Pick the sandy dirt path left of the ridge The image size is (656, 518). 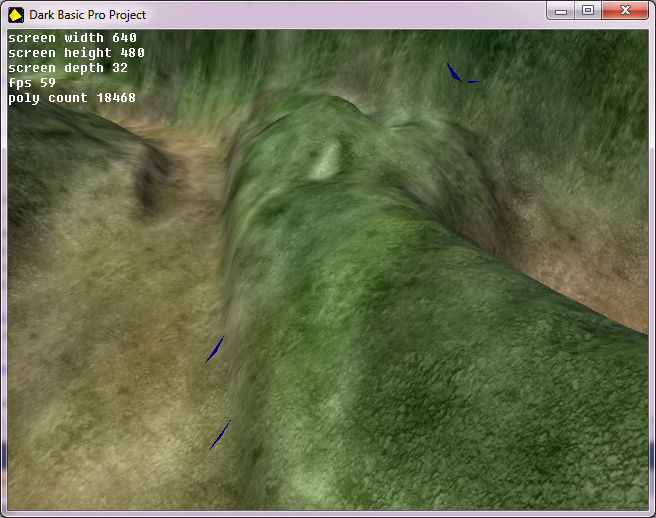point(110,330)
